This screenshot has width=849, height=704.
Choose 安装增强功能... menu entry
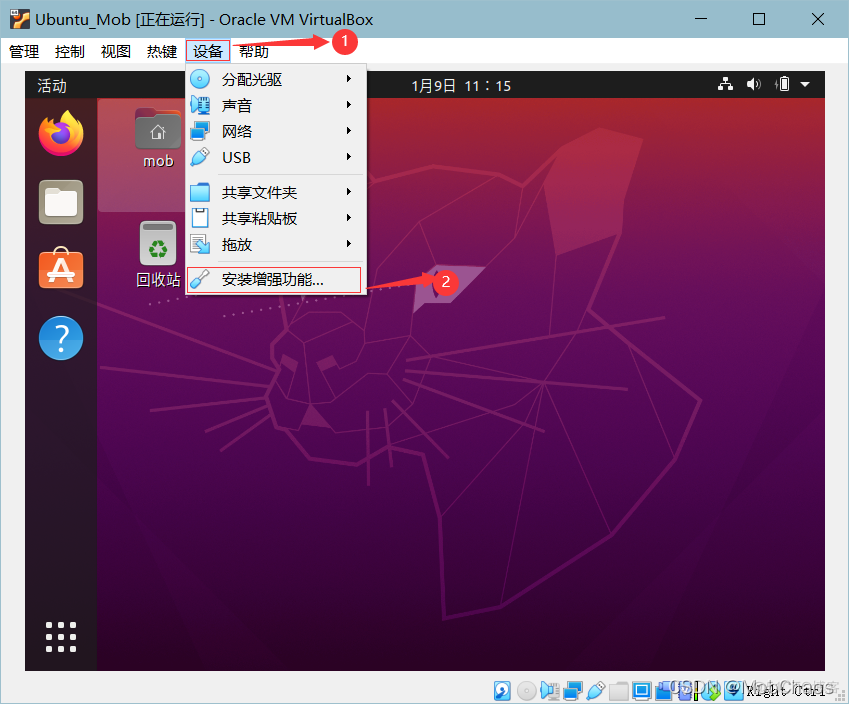pos(274,280)
